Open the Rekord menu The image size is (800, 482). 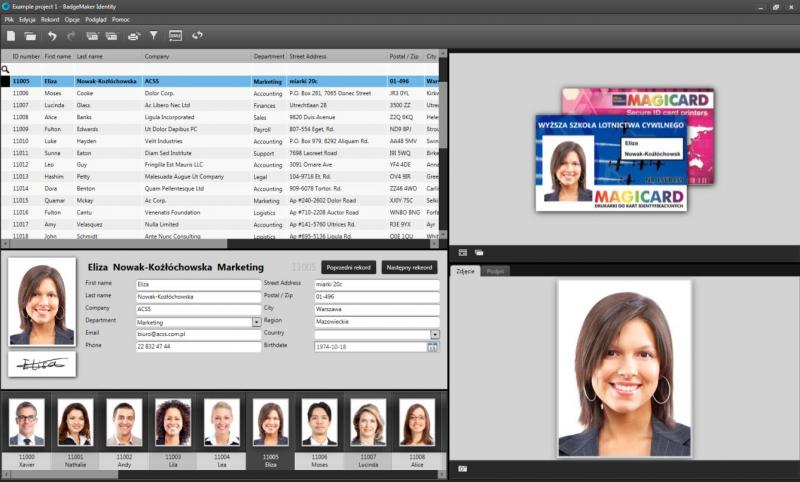pyautogui.click(x=50, y=19)
